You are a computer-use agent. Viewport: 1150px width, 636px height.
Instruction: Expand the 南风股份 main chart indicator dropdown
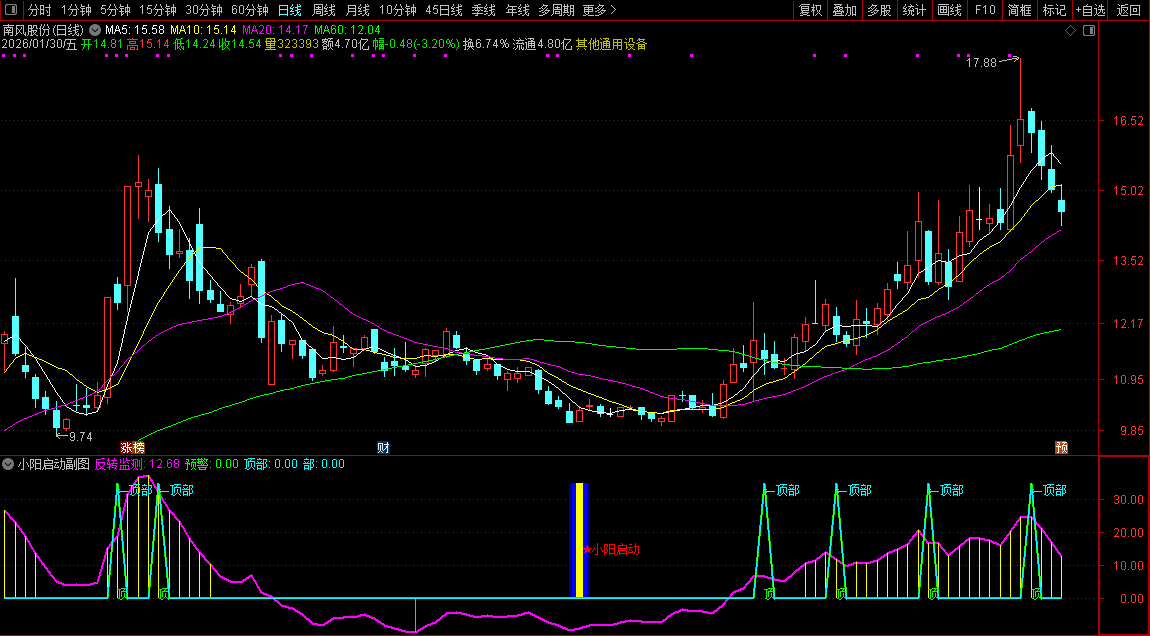95,30
